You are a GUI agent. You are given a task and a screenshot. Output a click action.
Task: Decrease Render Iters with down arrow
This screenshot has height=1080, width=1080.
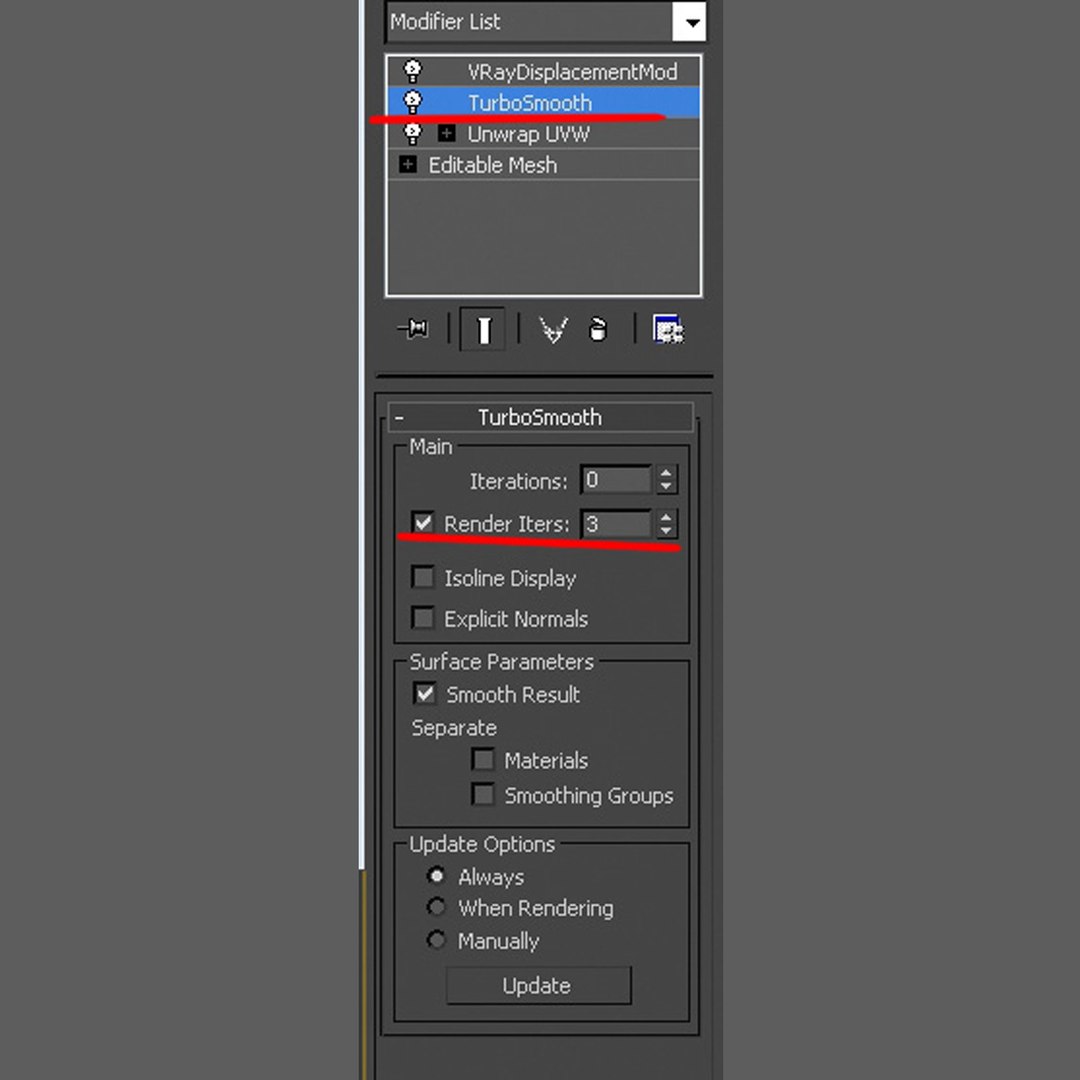click(x=665, y=531)
